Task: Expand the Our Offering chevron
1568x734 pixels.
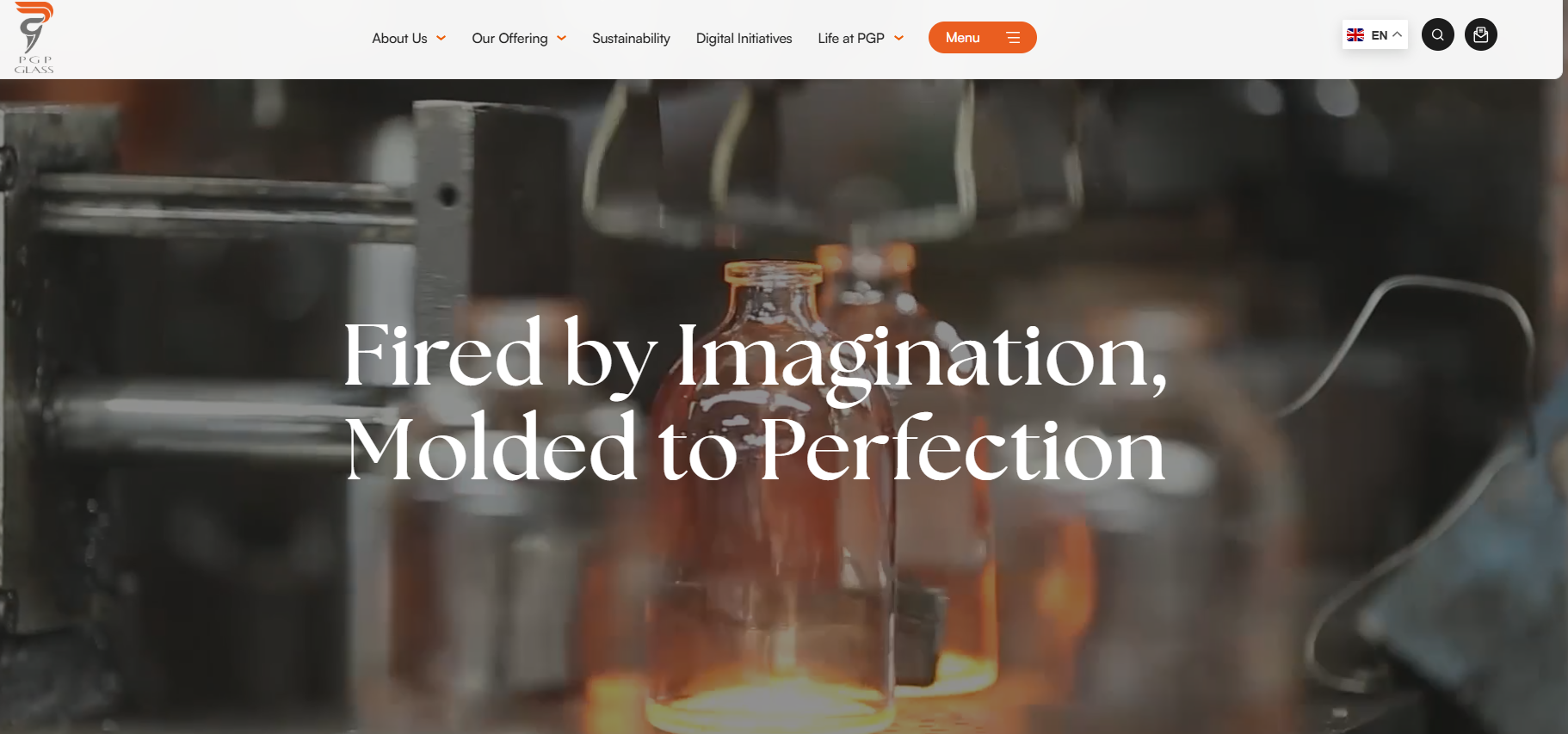Action: coord(562,38)
